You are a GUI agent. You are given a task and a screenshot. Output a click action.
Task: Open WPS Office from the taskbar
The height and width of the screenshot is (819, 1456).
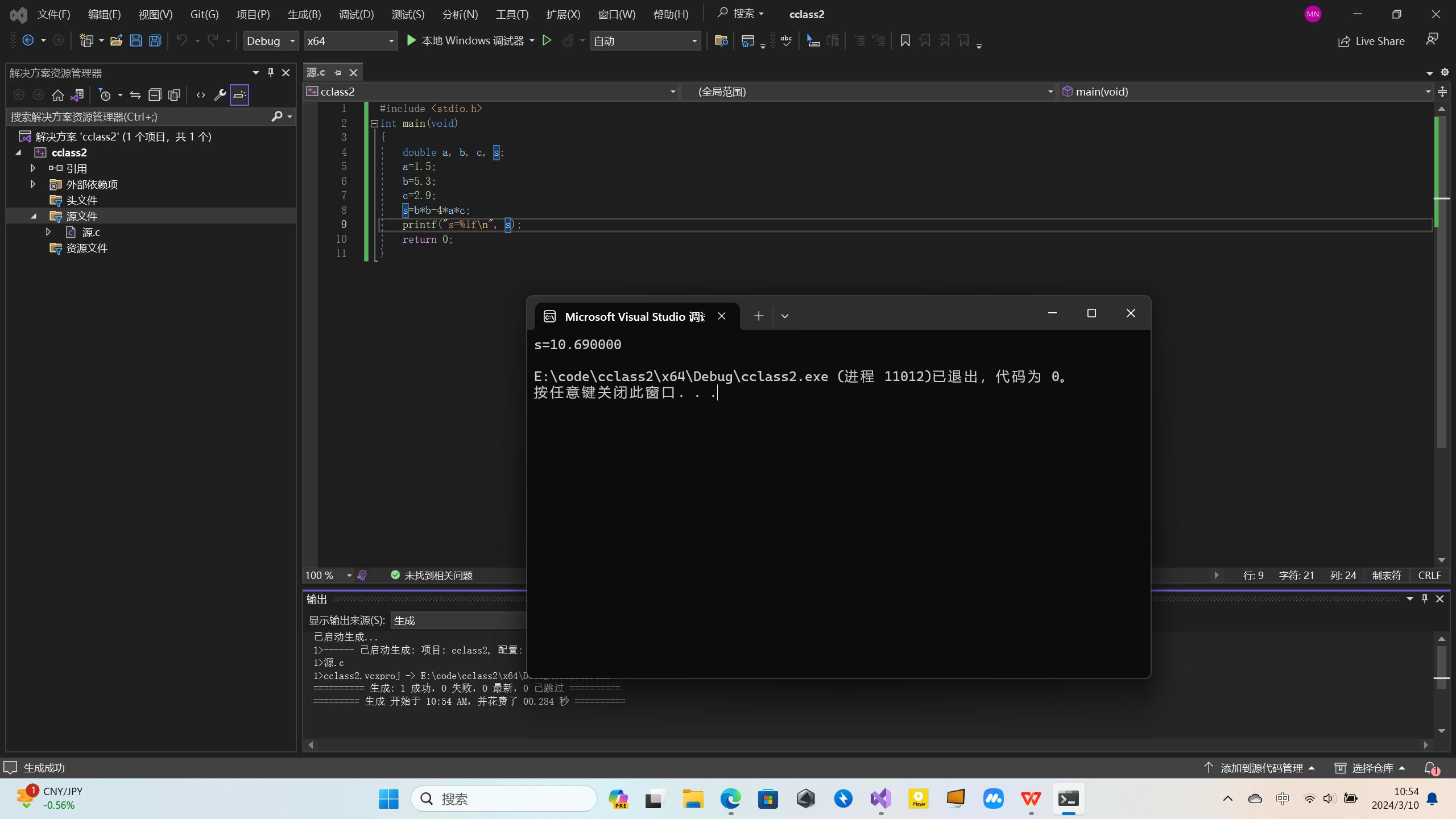tap(1031, 799)
